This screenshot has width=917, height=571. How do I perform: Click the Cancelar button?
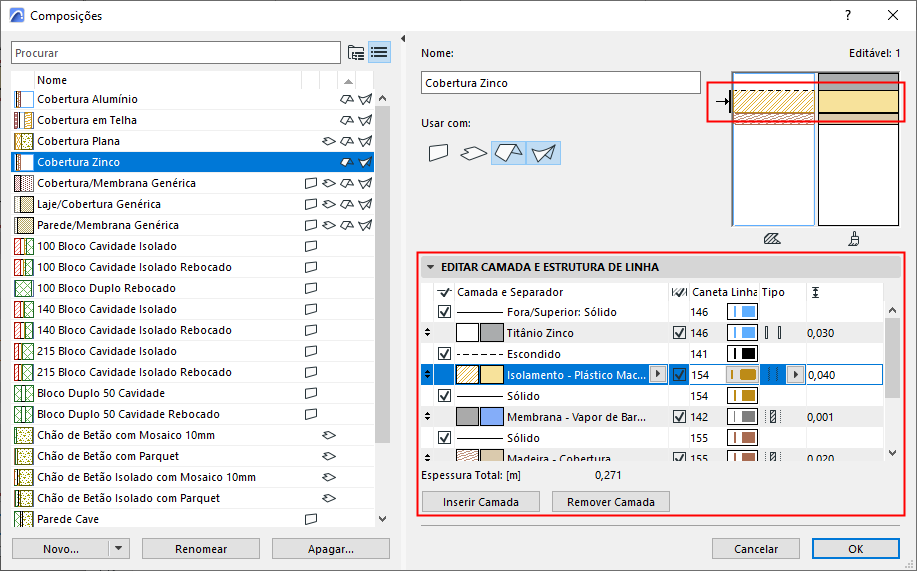click(756, 549)
